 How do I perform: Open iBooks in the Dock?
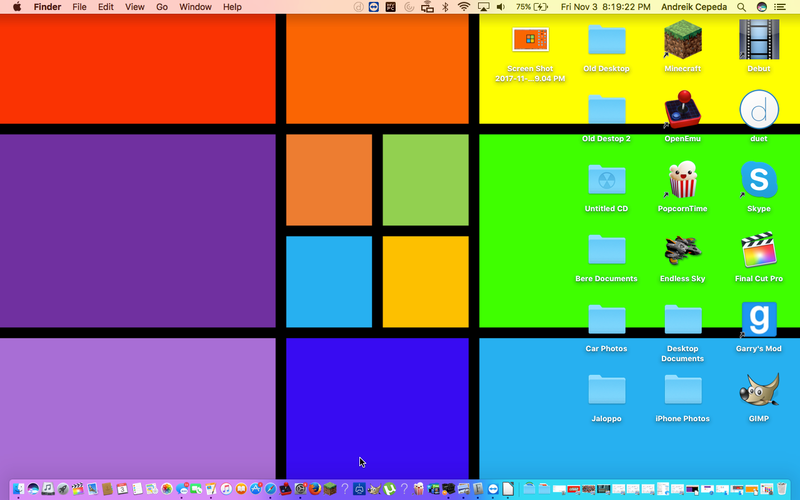point(241,489)
